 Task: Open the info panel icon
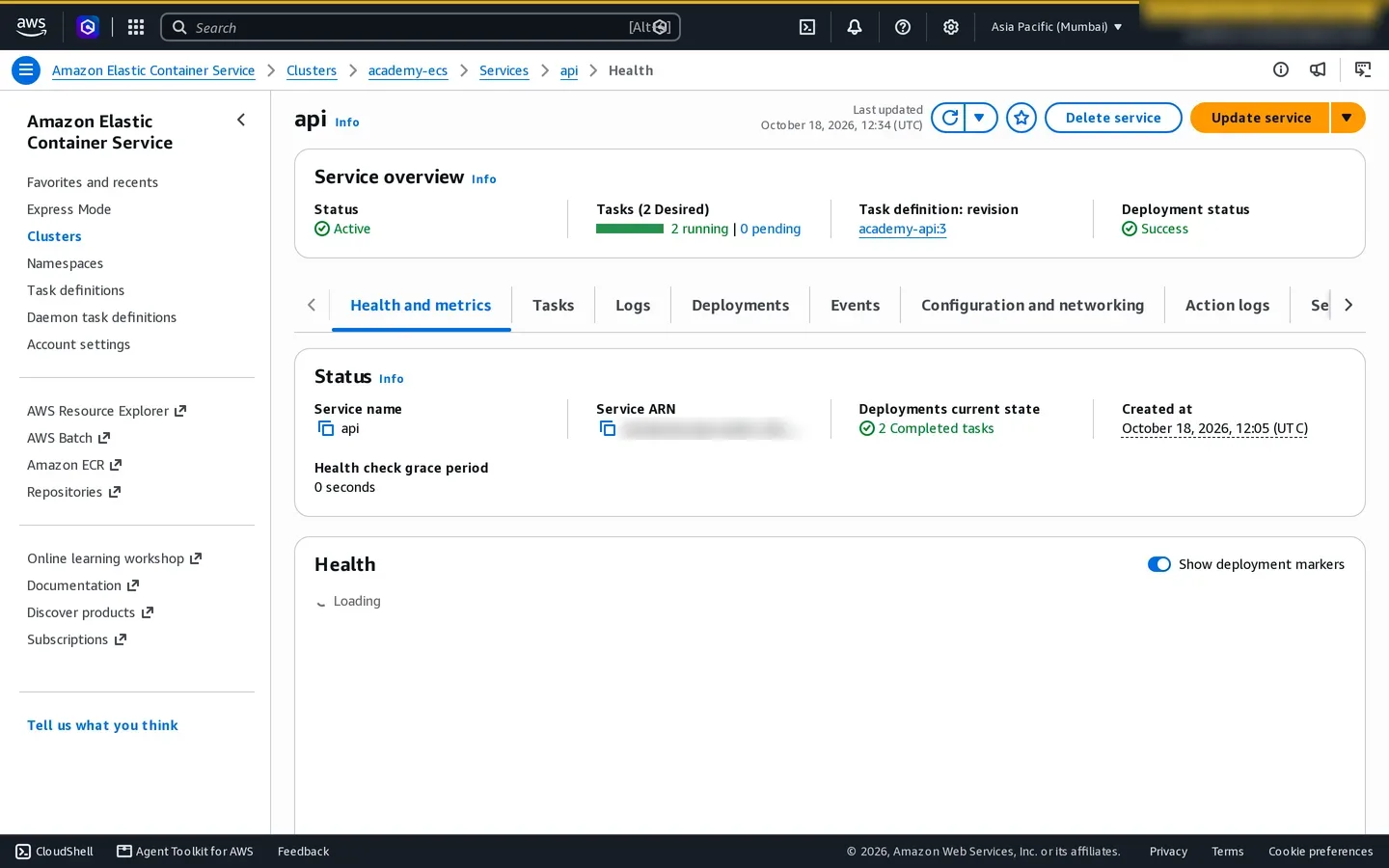[x=1281, y=69]
